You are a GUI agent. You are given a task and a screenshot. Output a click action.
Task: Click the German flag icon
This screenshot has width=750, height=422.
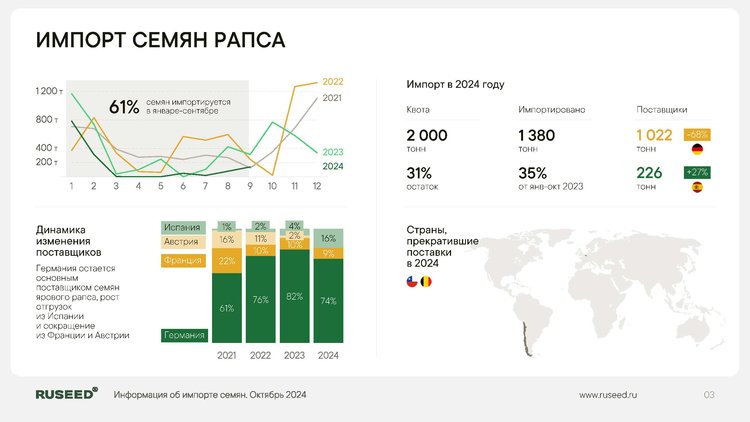point(697,149)
